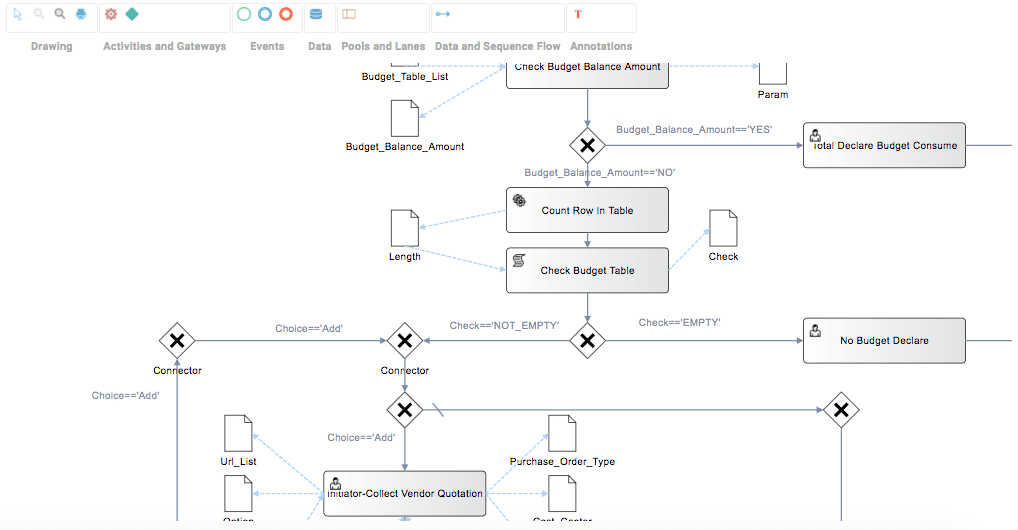Select the pool and lane shape icon
Screen dimensions: 1018x530
tap(349, 14)
